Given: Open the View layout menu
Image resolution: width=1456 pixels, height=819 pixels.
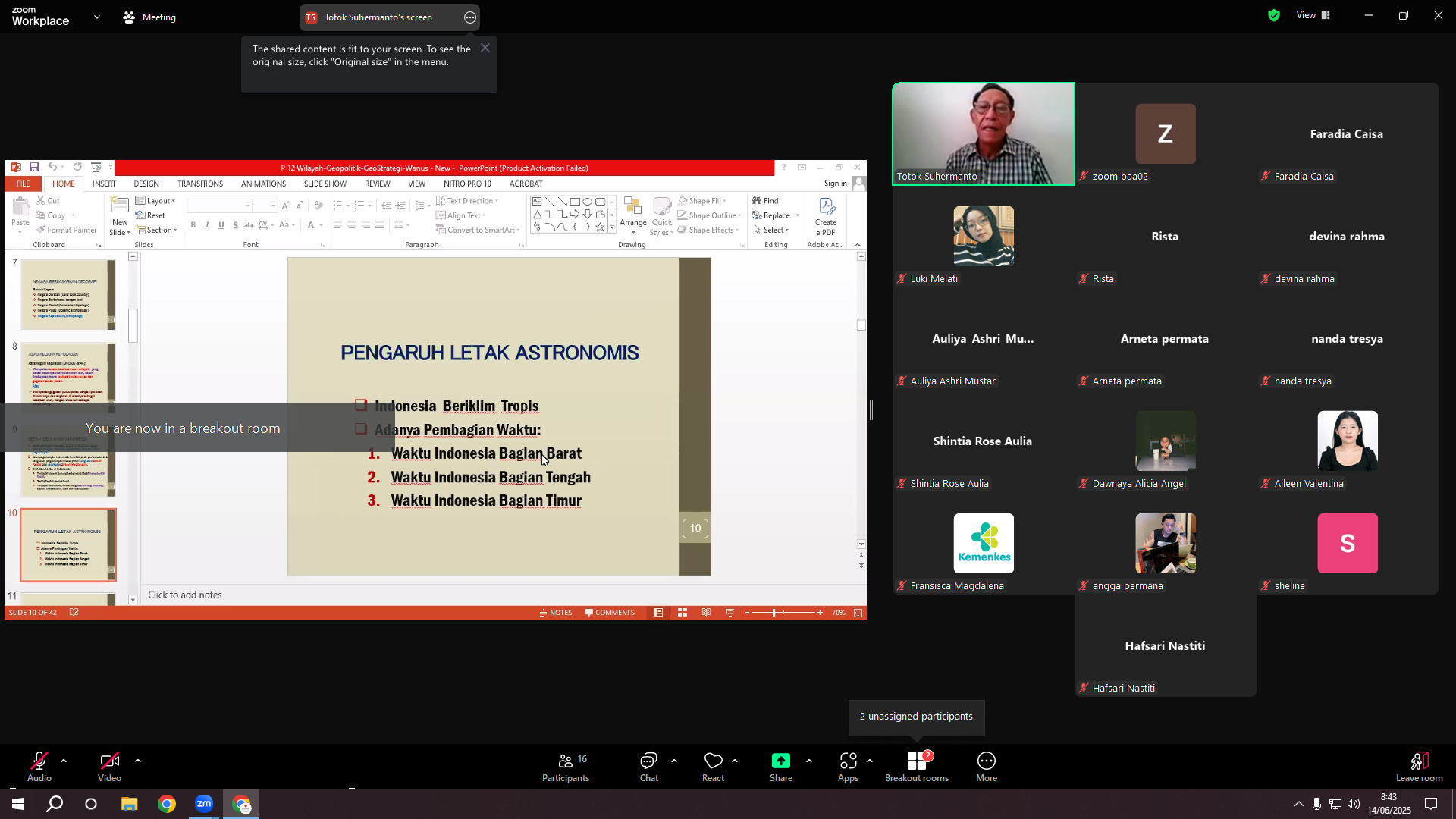Looking at the screenshot, I should point(1313,15).
